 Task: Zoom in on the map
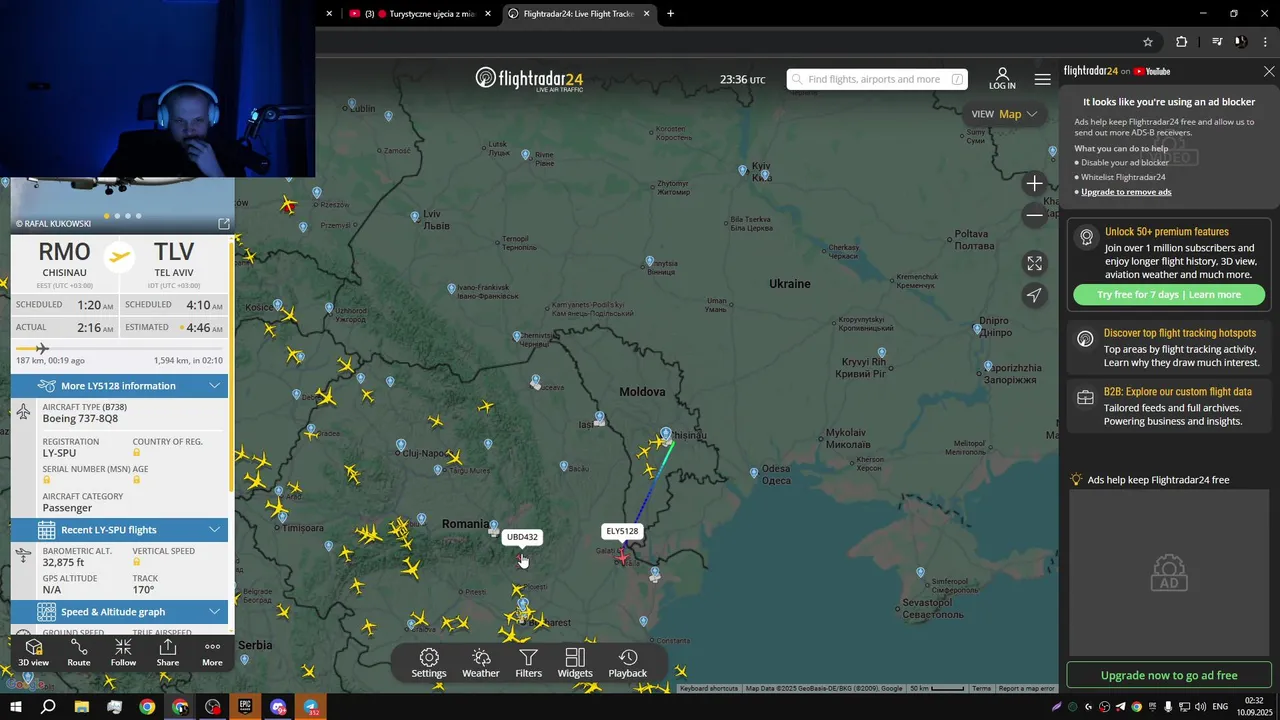(x=1034, y=184)
